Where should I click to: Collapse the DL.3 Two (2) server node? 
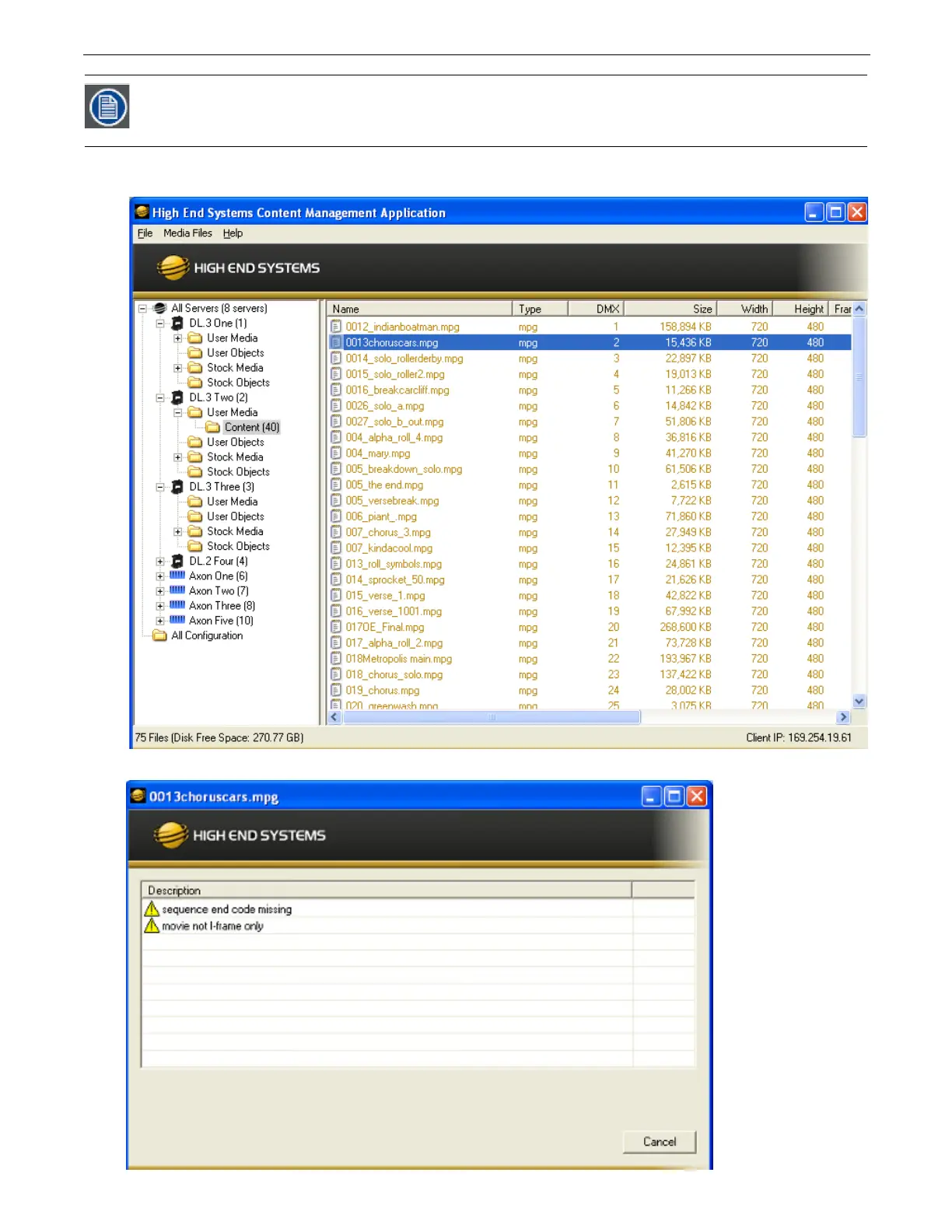160,397
